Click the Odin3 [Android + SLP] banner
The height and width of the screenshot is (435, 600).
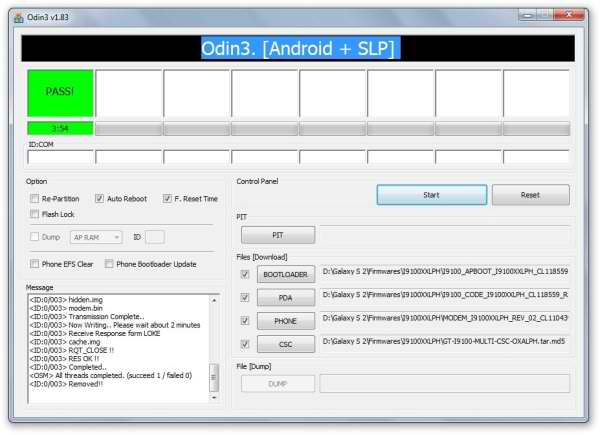298,48
